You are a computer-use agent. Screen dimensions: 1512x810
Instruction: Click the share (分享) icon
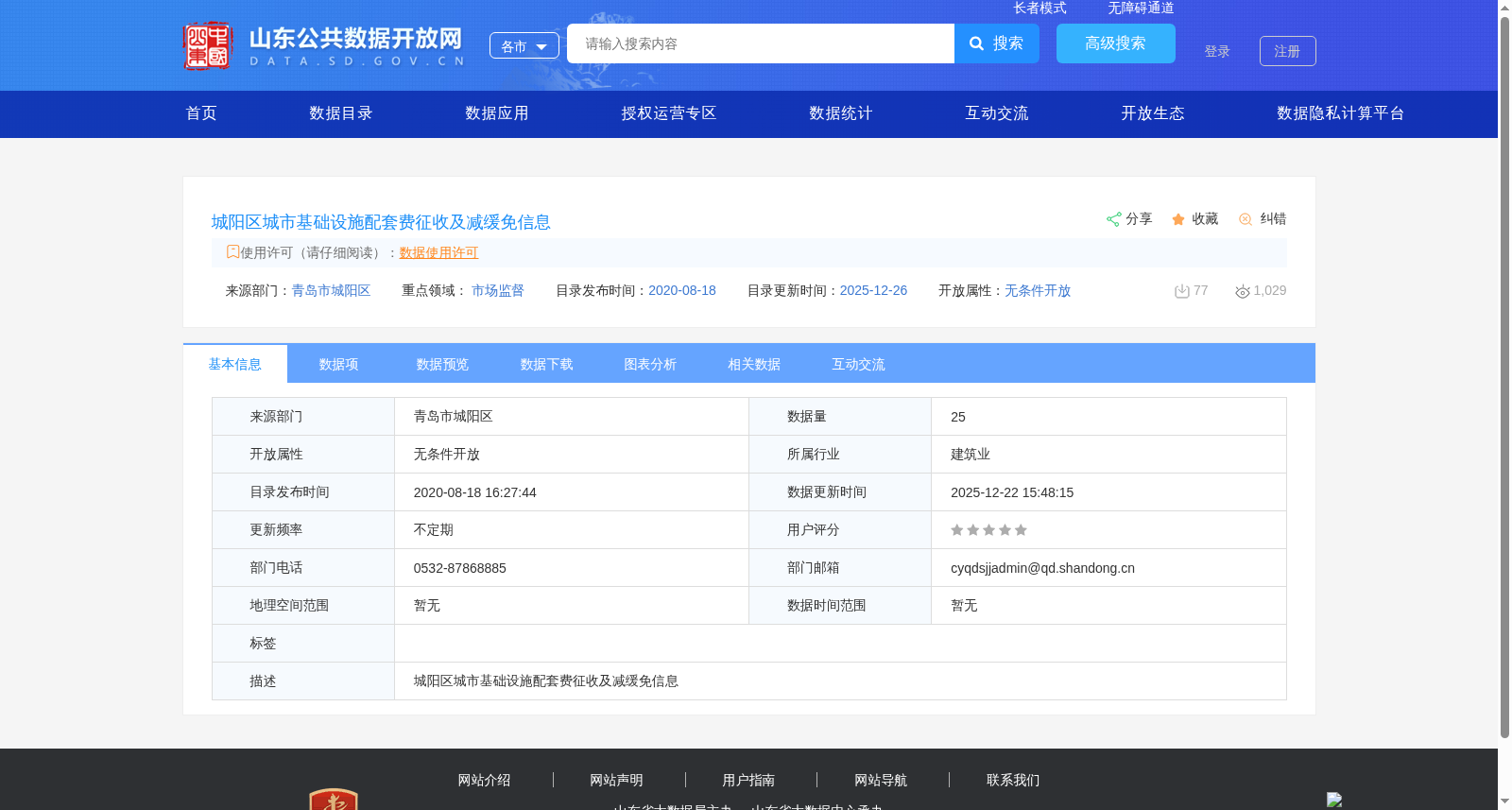[x=1113, y=219]
